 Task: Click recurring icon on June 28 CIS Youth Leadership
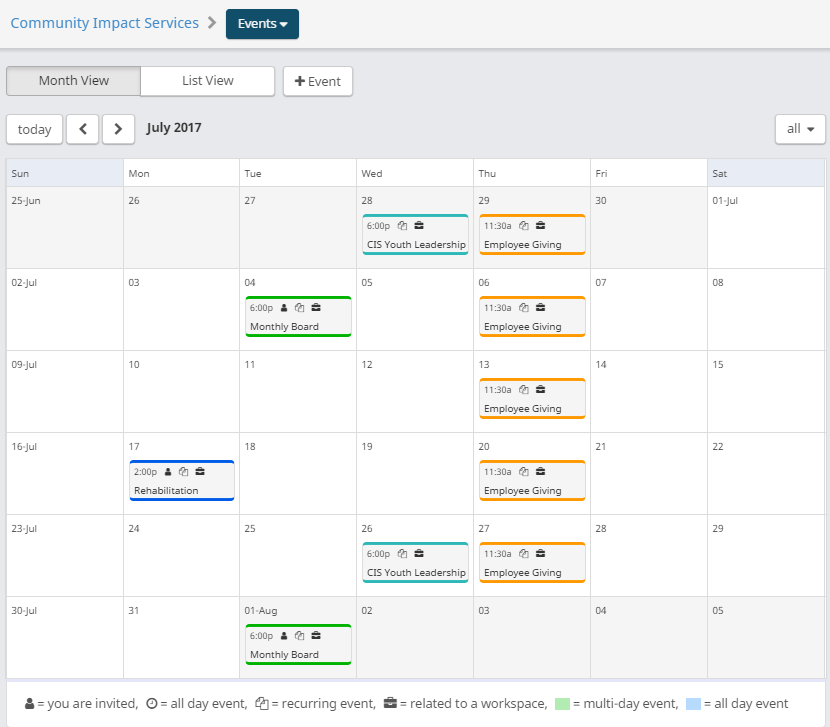402,226
